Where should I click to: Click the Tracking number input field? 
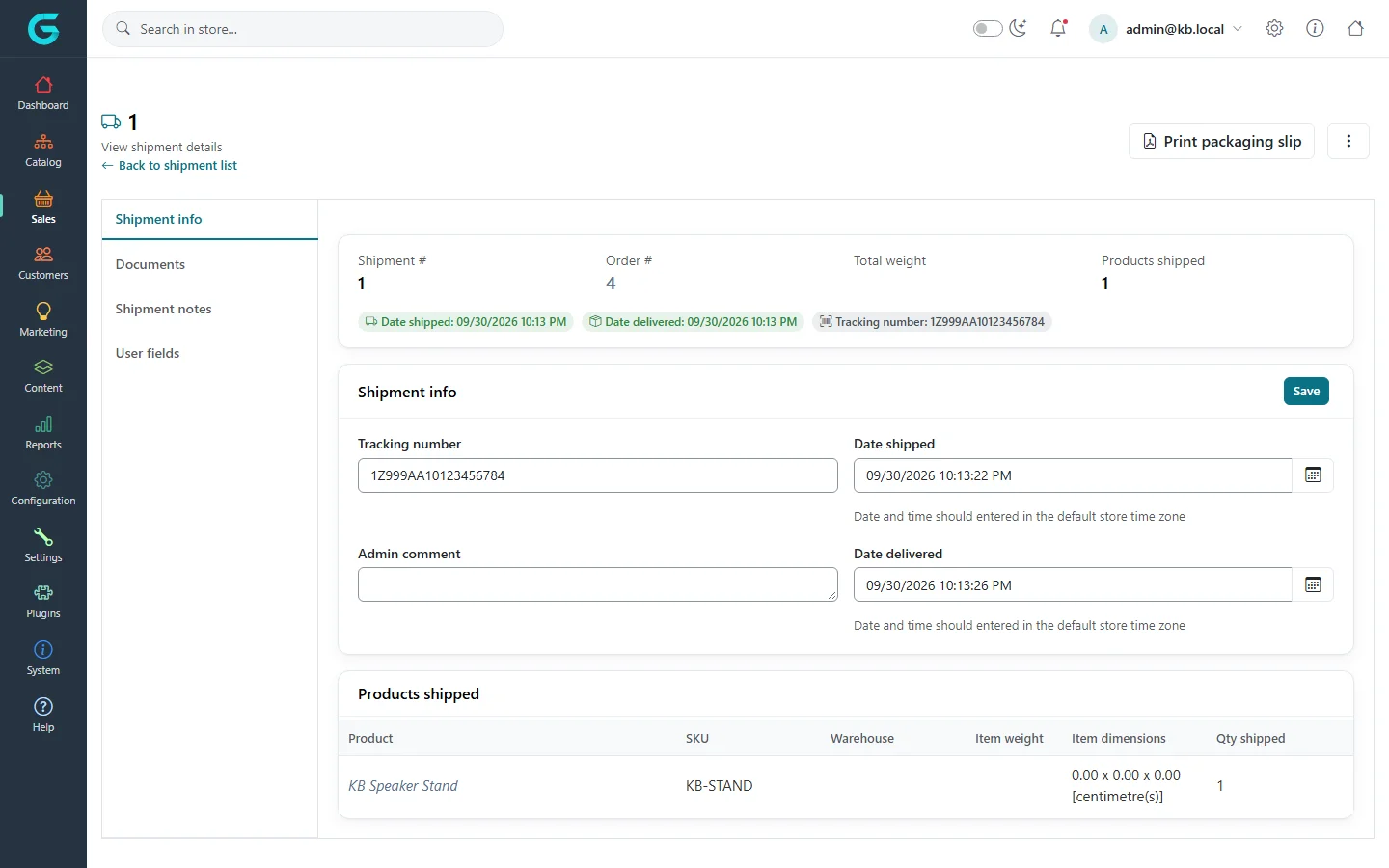[598, 475]
